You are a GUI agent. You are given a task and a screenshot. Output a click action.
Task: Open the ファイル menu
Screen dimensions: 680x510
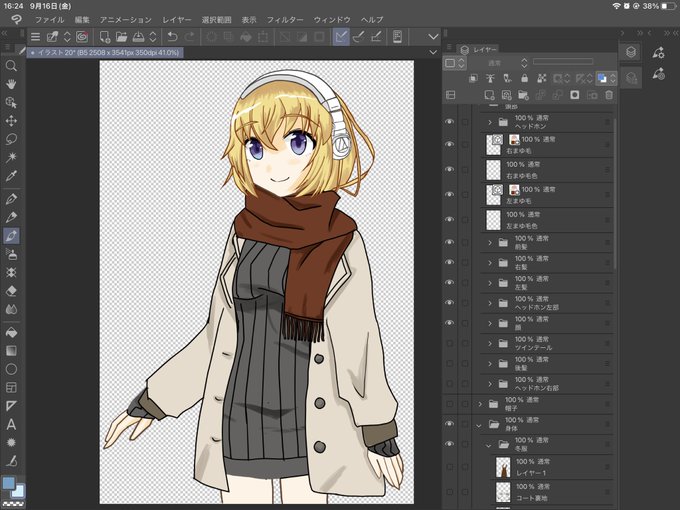point(49,20)
